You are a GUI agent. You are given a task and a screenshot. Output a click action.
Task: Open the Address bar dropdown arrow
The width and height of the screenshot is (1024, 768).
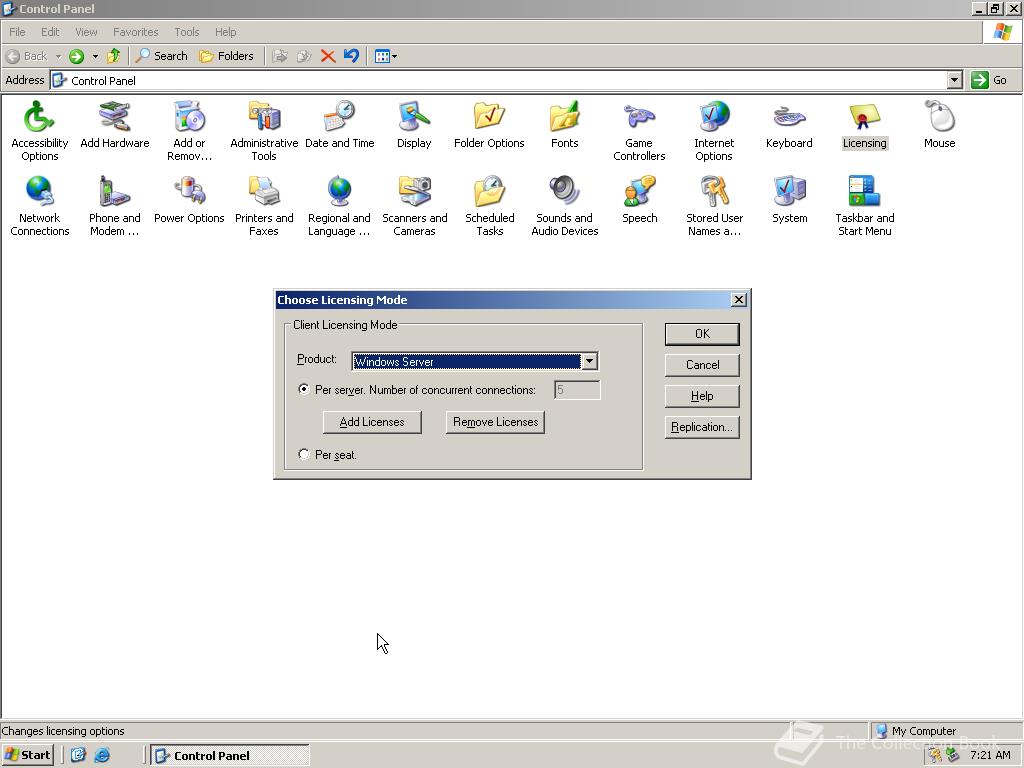(x=954, y=80)
